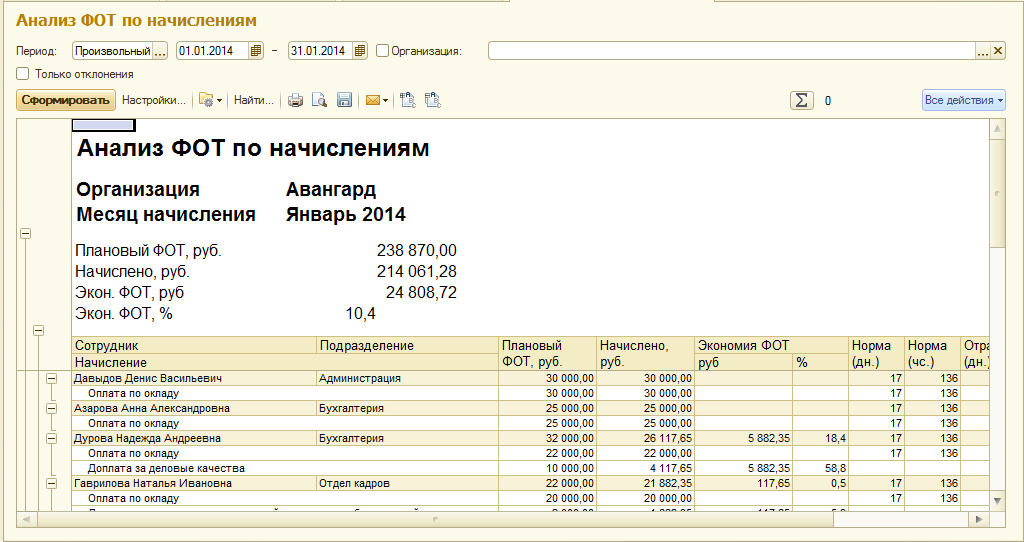The height and width of the screenshot is (542, 1024).
Task: Open email dropdown arrow beside envelope
Action: tap(385, 101)
